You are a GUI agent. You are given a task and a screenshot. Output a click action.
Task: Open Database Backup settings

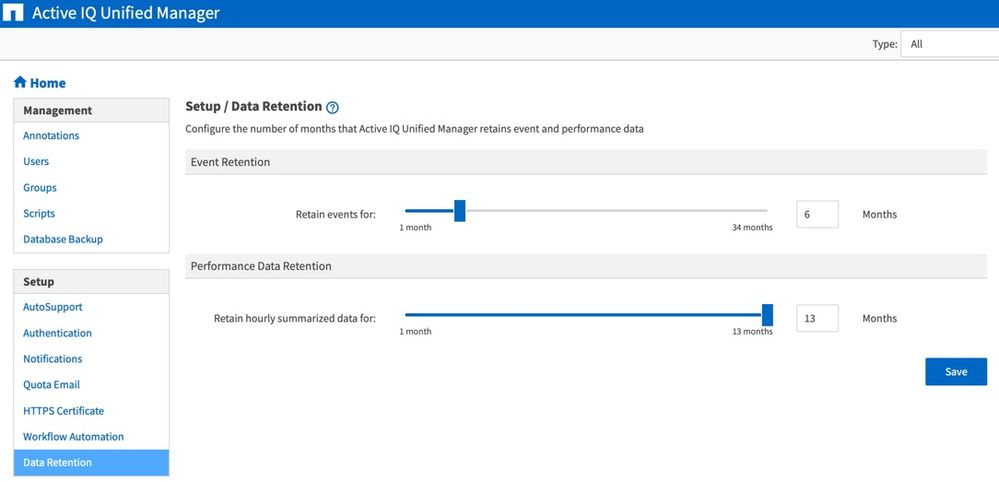[63, 239]
